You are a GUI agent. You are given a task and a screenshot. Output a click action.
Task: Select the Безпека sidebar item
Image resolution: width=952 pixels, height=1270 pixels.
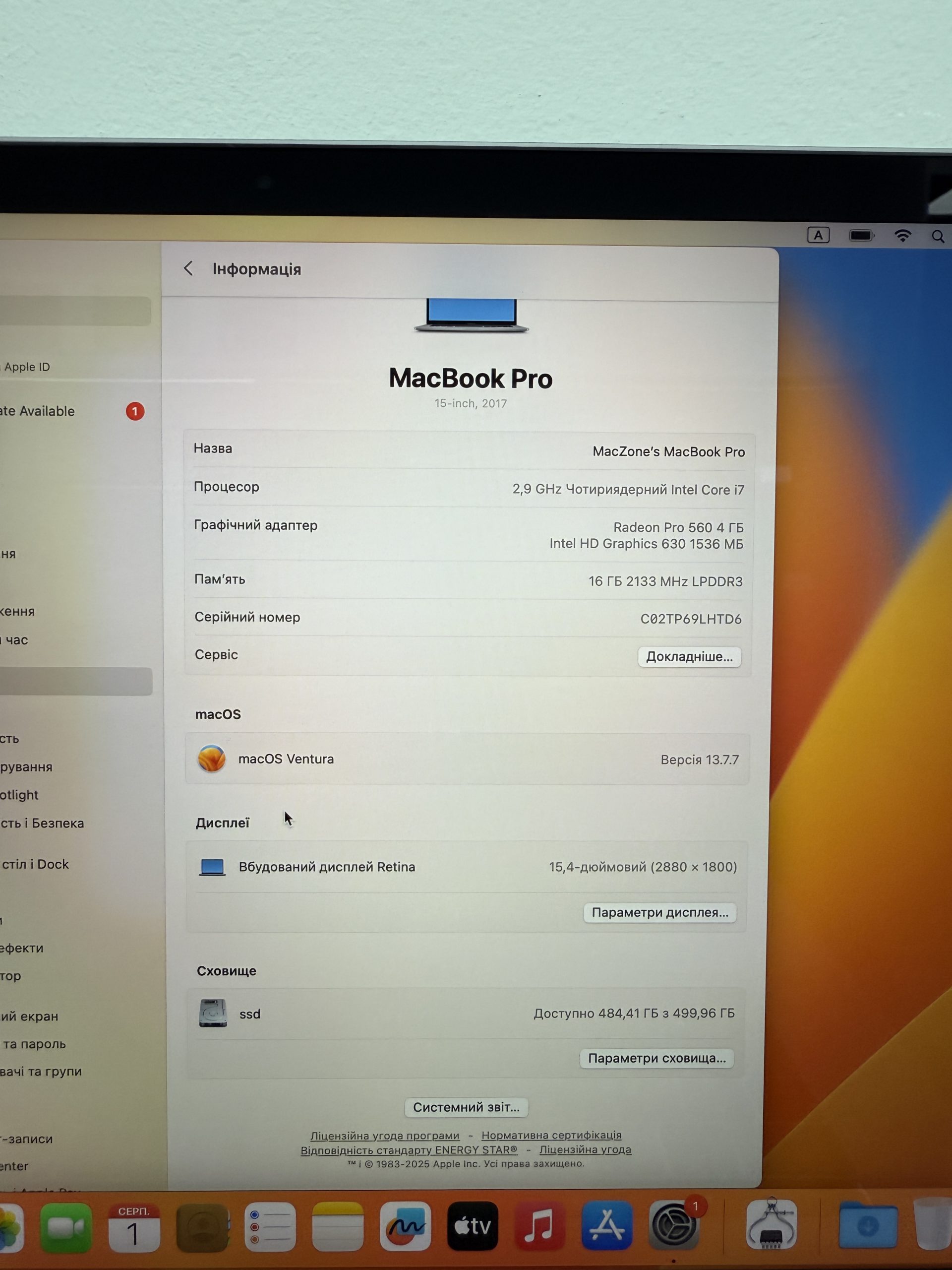click(x=42, y=823)
